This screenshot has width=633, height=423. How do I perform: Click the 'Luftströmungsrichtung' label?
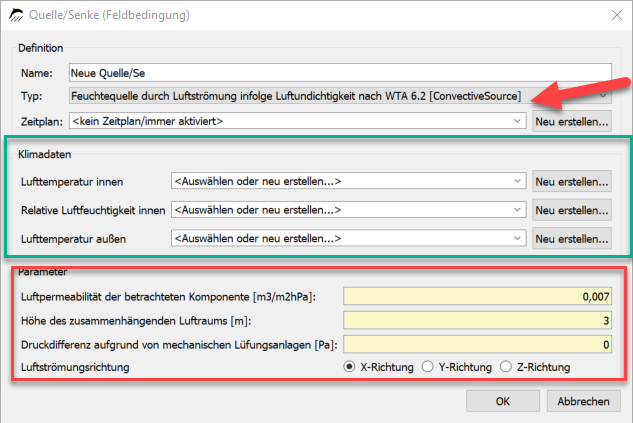(75, 367)
